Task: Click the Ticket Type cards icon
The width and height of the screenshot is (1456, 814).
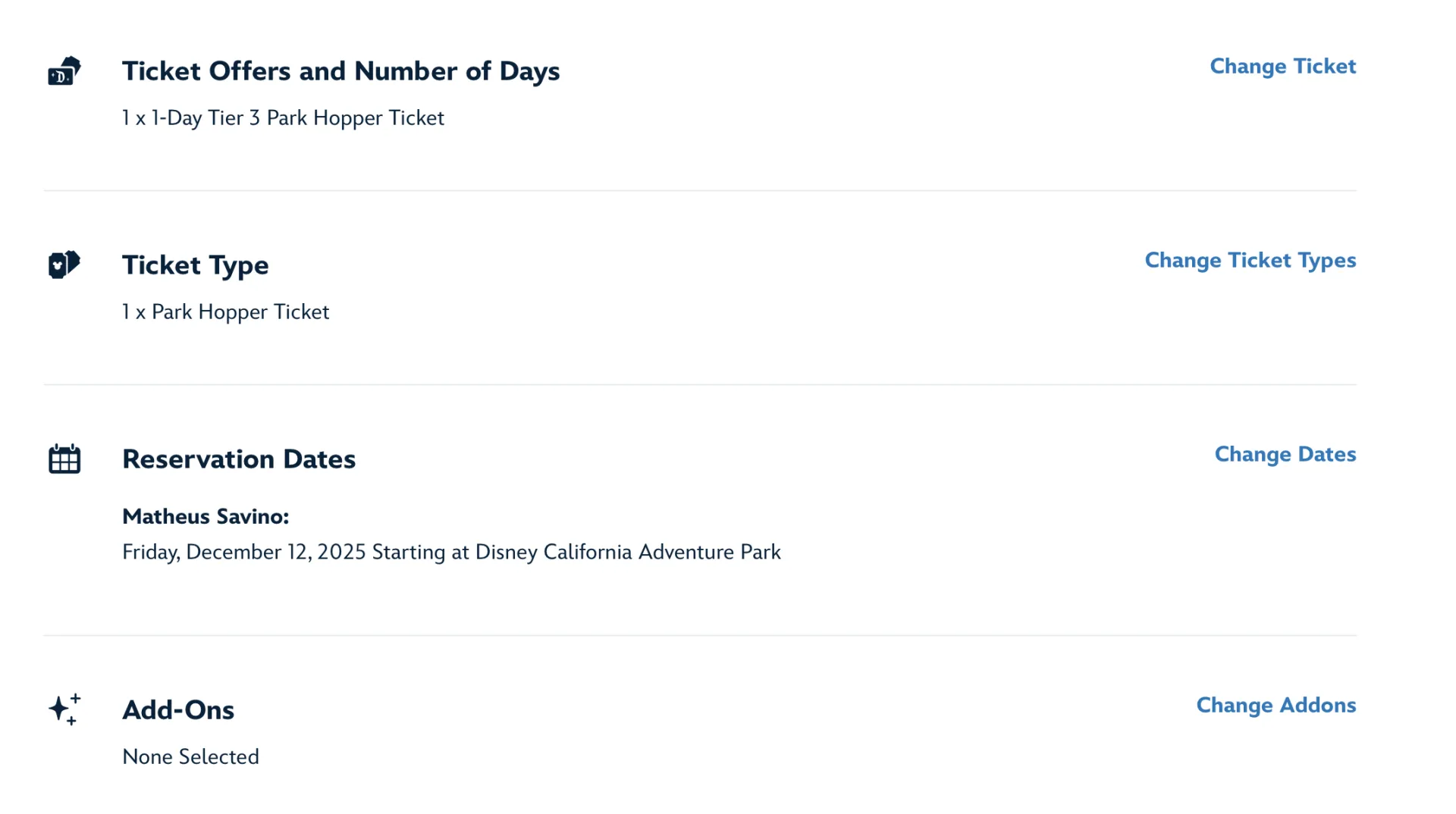Action: point(64,265)
